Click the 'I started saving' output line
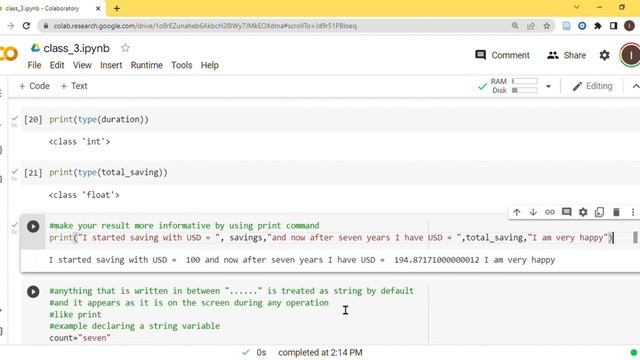Image resolution: width=640 pixels, height=360 pixels. pos(302,260)
